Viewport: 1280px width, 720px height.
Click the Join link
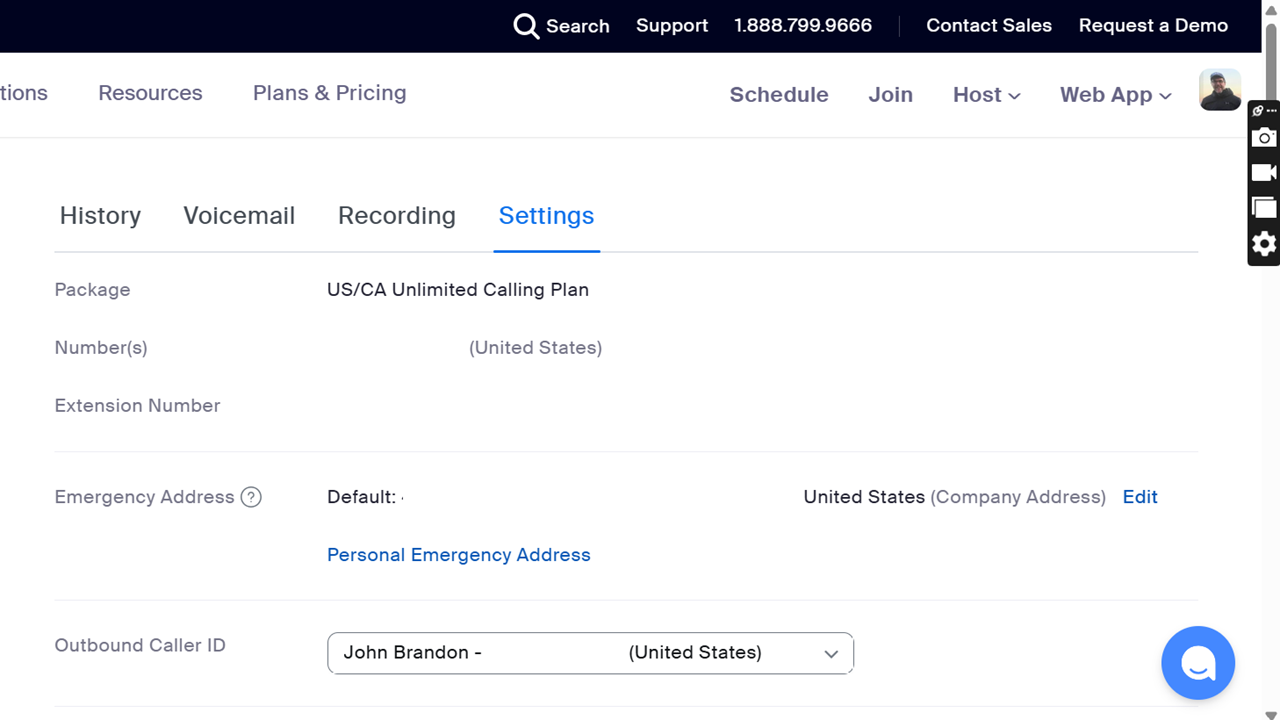click(890, 95)
